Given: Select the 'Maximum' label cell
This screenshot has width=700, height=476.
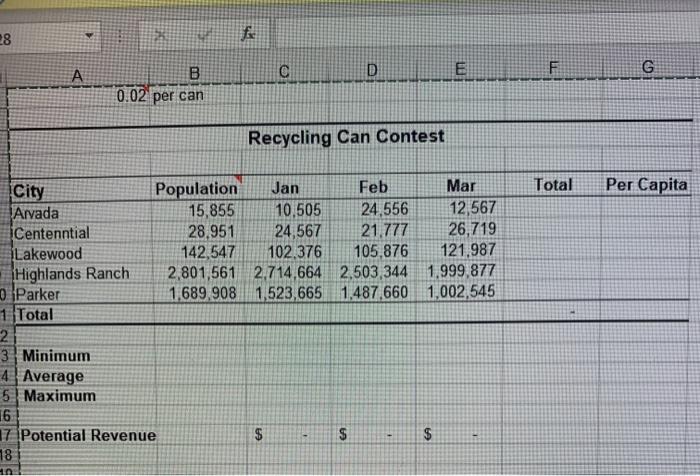Looking at the screenshot, I should 88,396.
